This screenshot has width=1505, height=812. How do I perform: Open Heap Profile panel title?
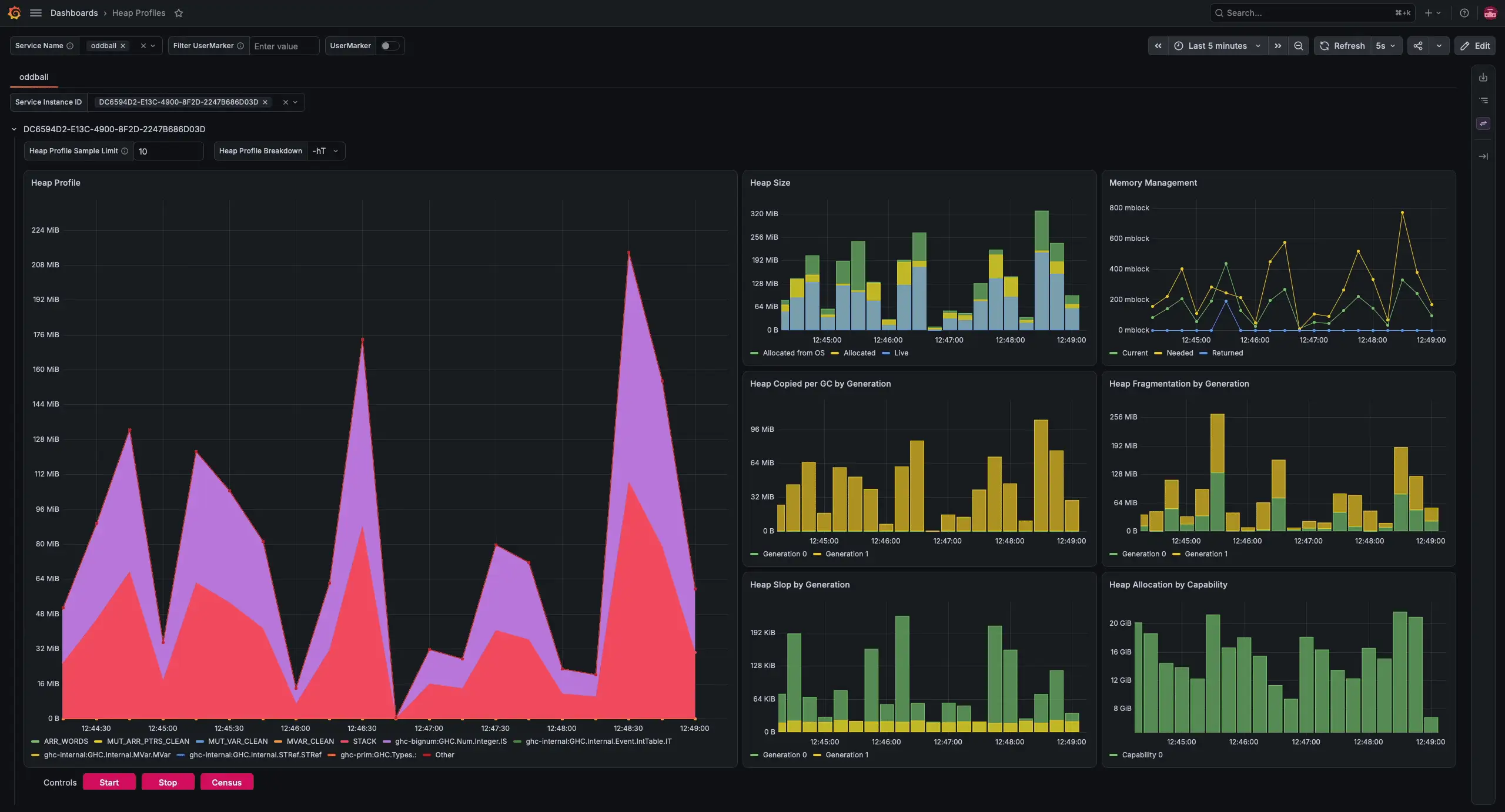pos(55,183)
